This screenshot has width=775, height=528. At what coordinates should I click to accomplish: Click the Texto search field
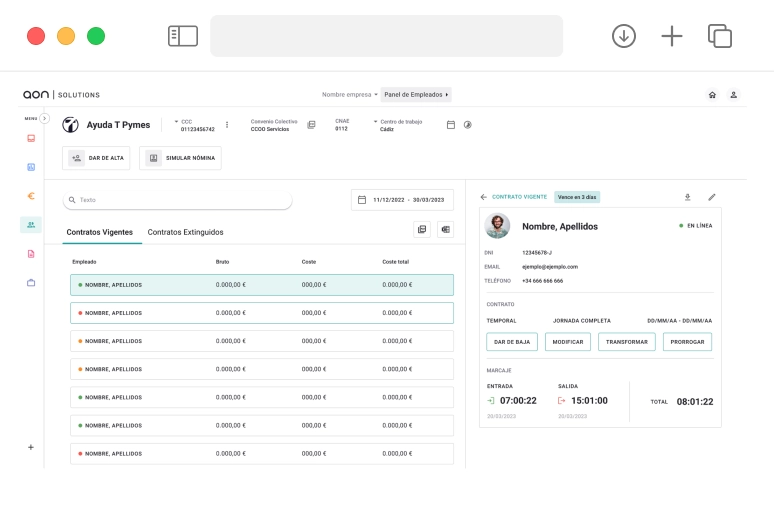point(178,200)
